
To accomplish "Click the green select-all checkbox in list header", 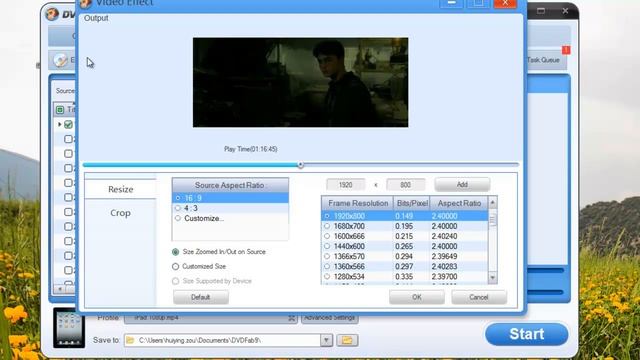I will click(x=60, y=109).
